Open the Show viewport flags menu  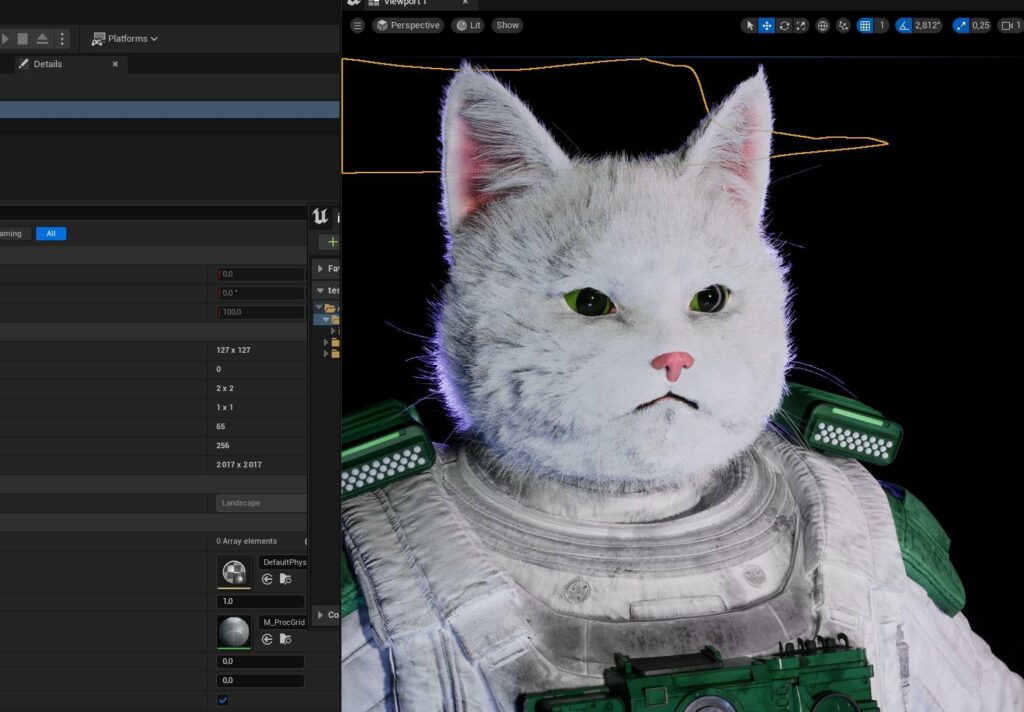508,25
